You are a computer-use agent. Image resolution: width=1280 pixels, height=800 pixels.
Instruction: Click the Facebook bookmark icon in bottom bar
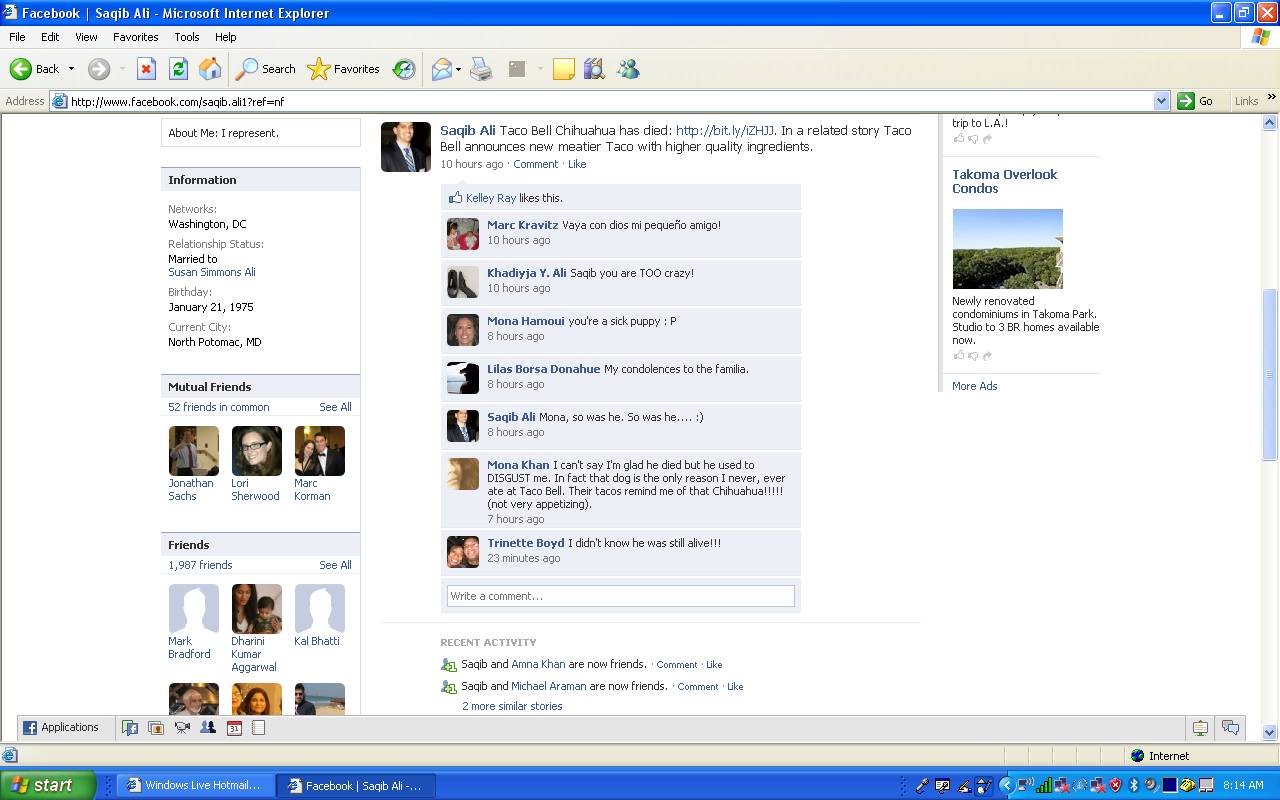(x=130, y=728)
